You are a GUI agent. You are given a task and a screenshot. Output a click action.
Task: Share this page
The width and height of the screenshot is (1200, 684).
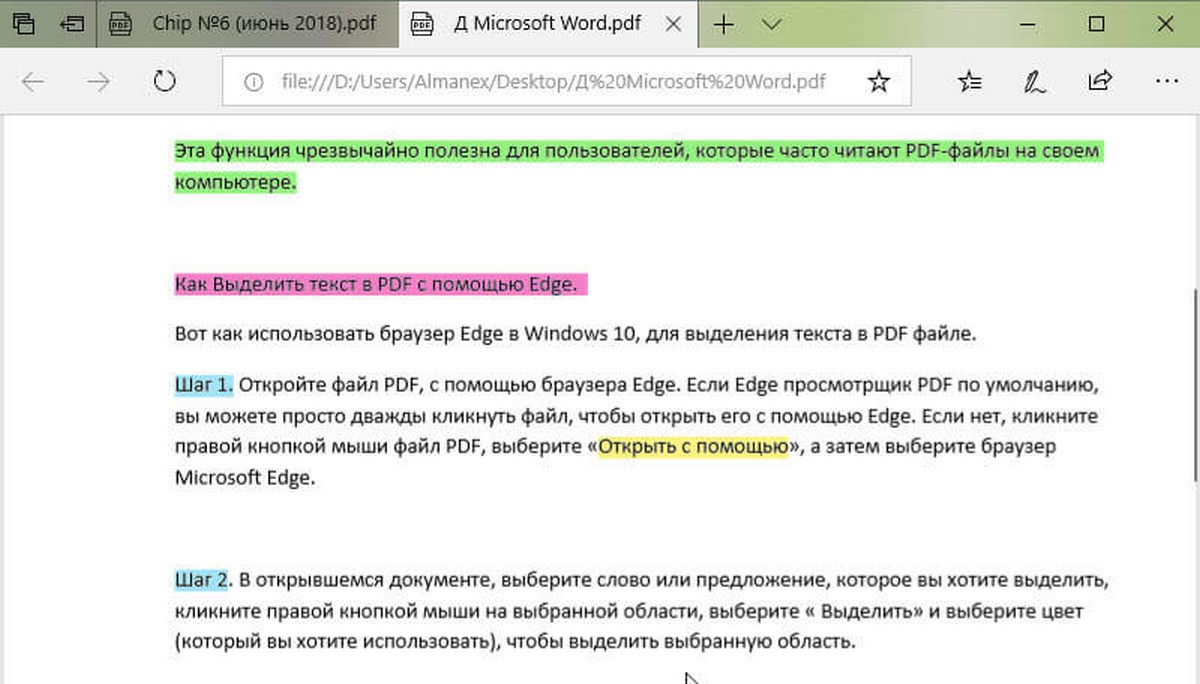pyautogui.click(x=1100, y=81)
